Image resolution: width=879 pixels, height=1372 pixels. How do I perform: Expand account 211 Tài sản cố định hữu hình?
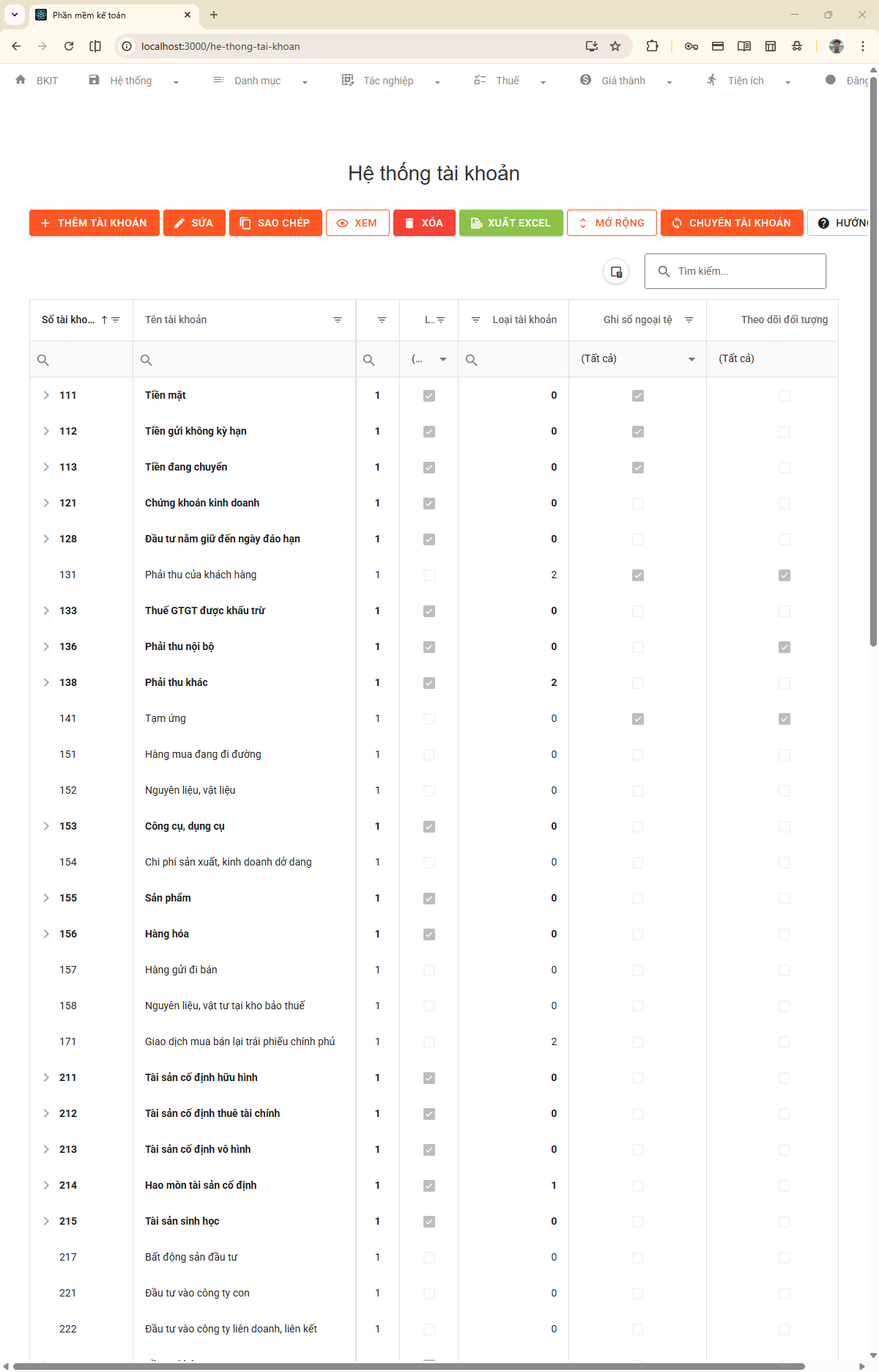pyautogui.click(x=46, y=1077)
